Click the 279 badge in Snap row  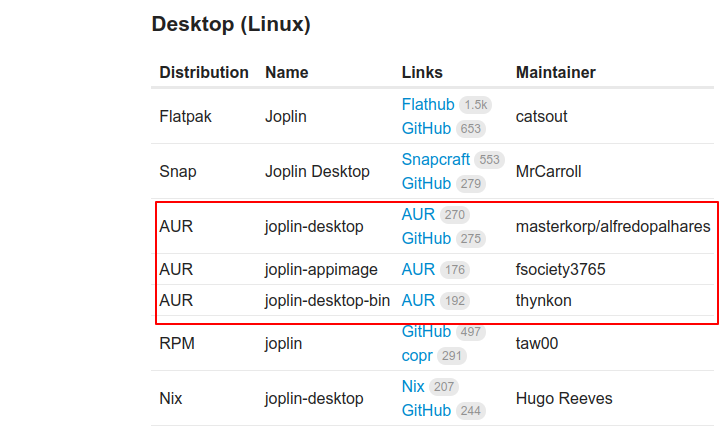[x=470, y=183]
